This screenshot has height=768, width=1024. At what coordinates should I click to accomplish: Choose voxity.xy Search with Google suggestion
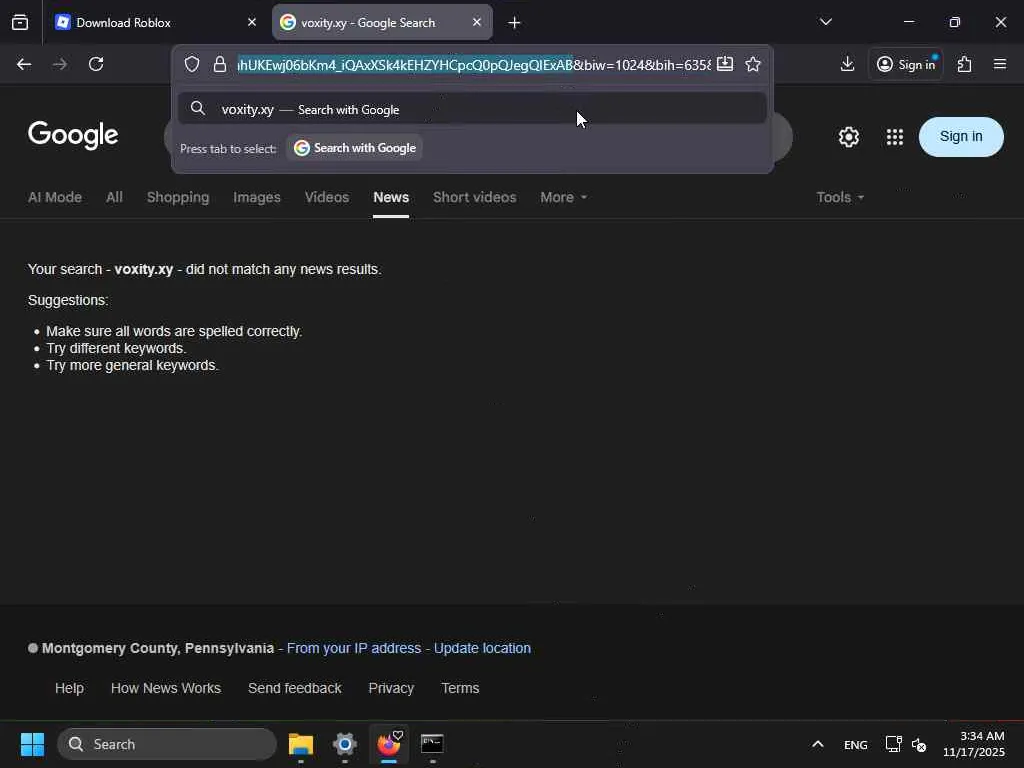point(472,109)
